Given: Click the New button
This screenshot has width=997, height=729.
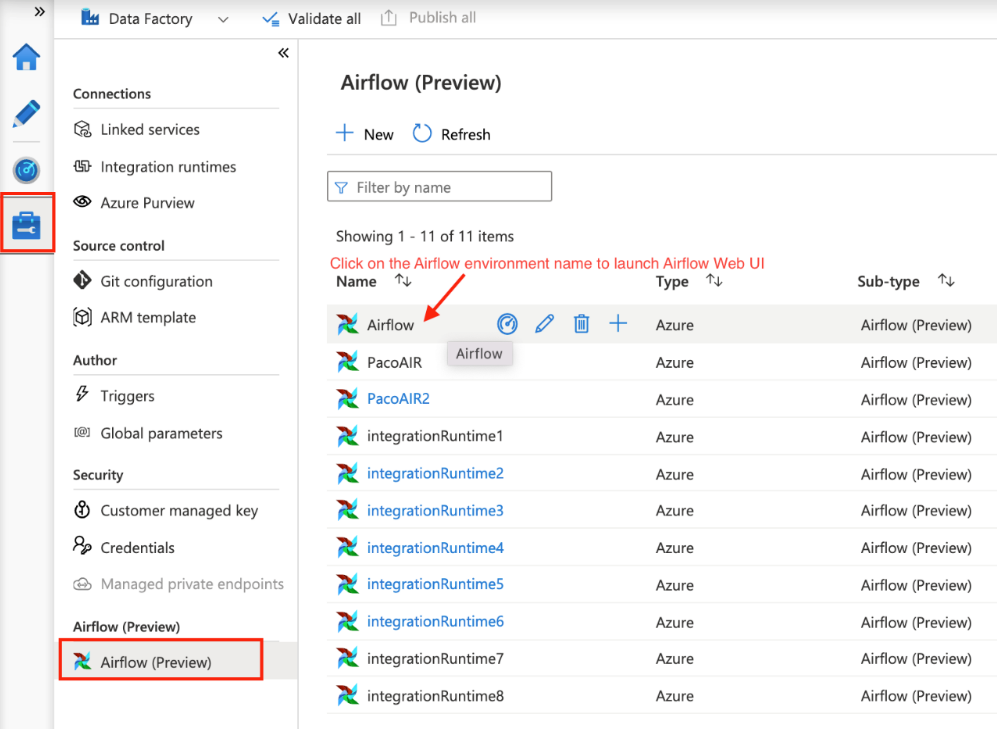Looking at the screenshot, I should 365,134.
